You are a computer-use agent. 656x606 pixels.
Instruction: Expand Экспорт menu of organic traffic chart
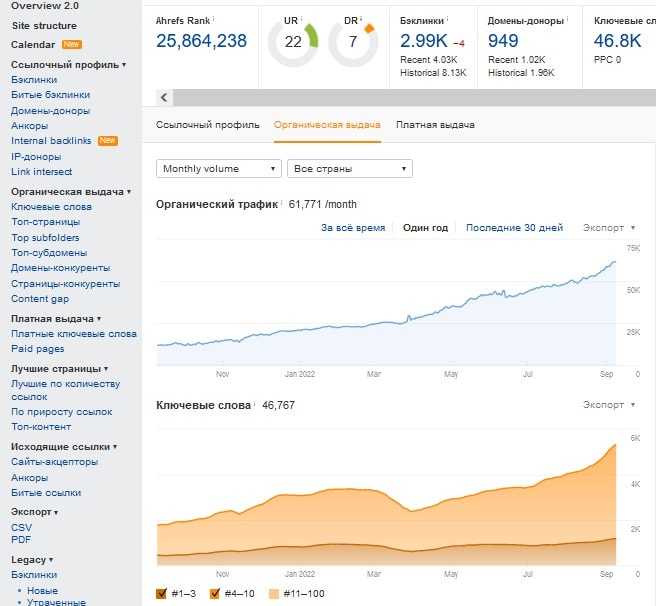coord(607,228)
